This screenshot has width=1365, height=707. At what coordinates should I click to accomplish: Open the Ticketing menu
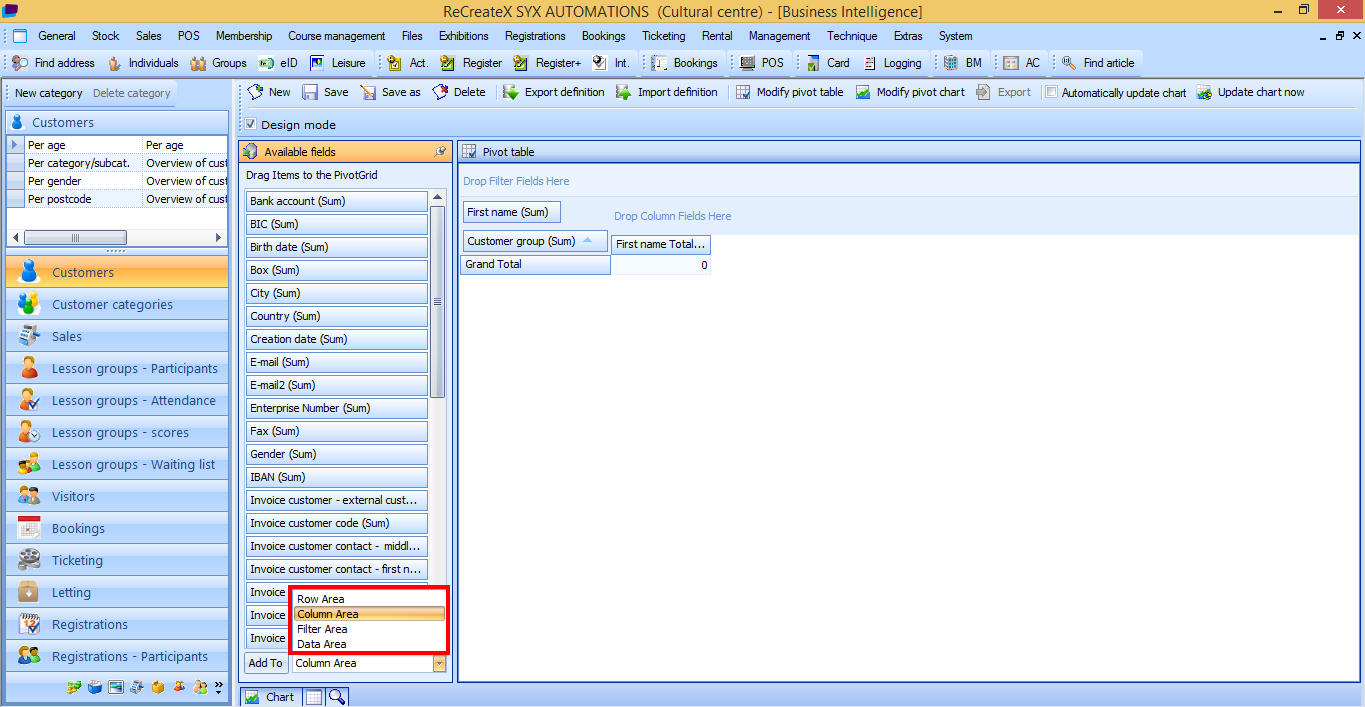(663, 36)
